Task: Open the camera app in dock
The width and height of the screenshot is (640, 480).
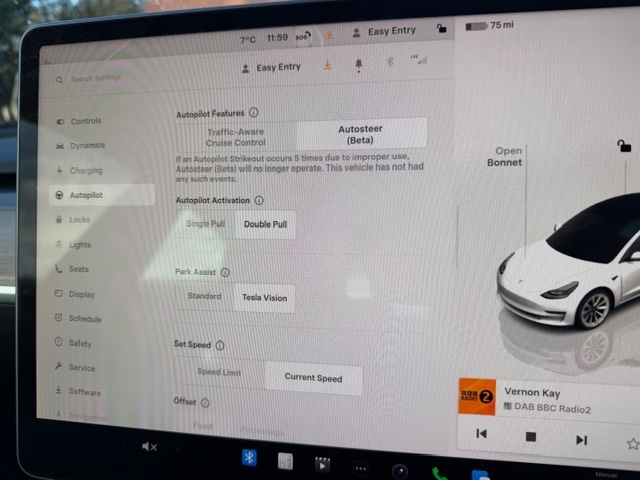Action: point(400,471)
